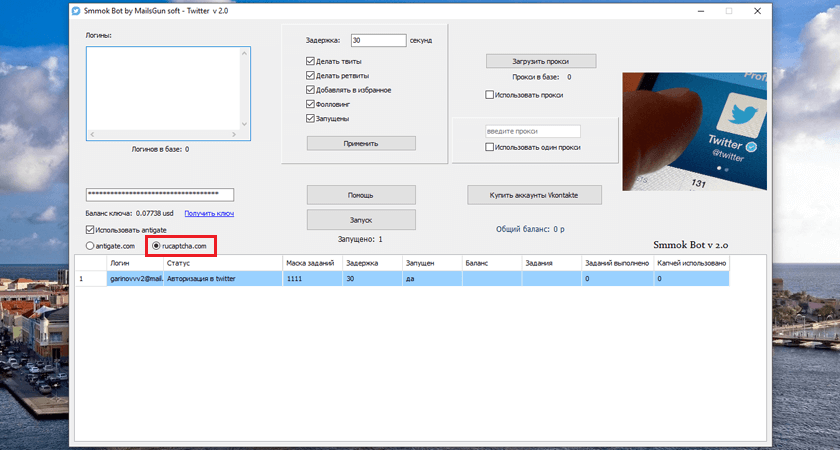Uncheck 'Использовать antigate' checkbox
The width and height of the screenshot is (840, 450).
pyautogui.click(x=89, y=230)
